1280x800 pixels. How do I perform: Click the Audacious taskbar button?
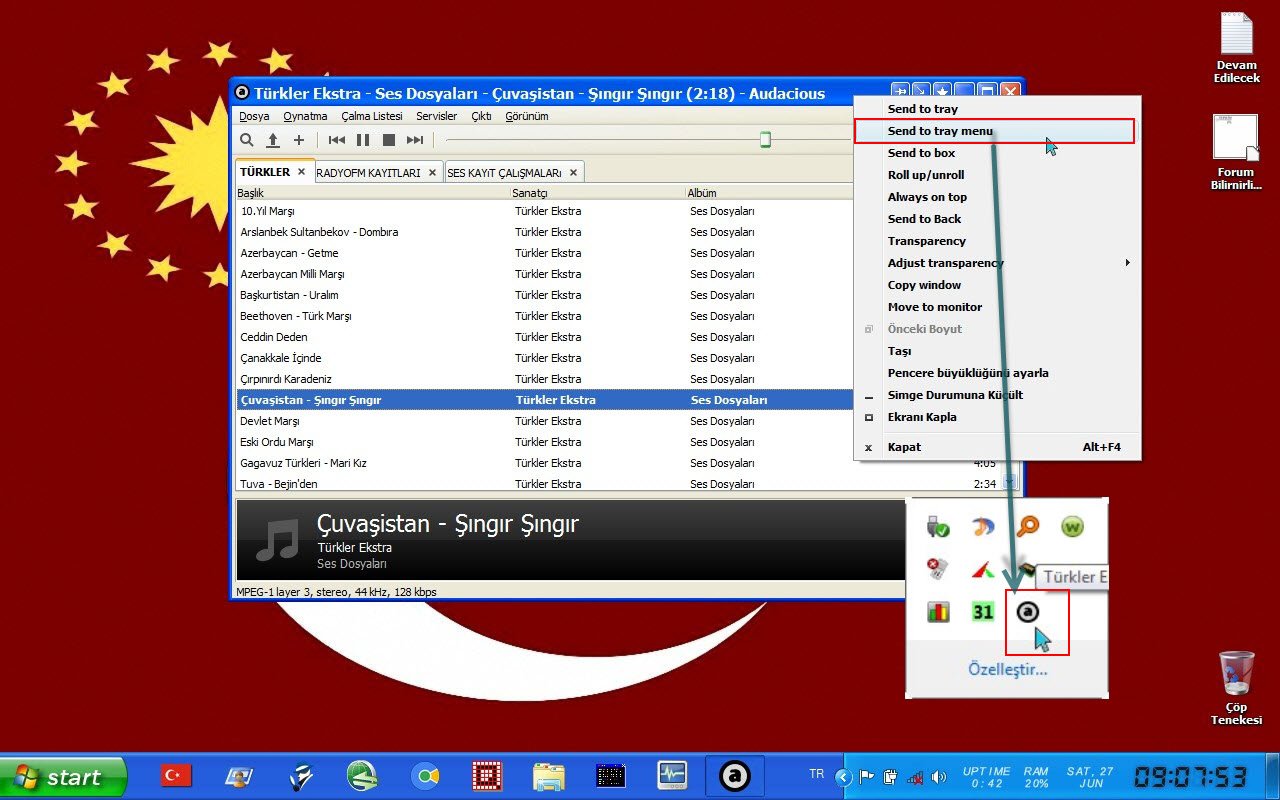tap(736, 776)
